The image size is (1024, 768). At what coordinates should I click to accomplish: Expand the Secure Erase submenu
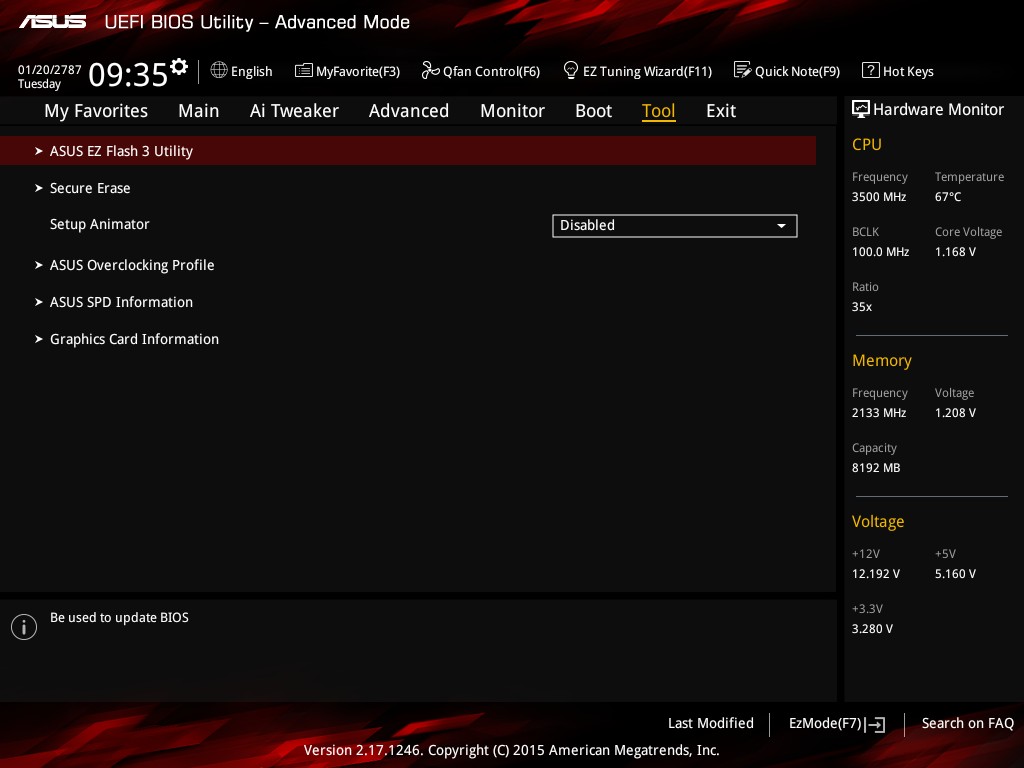click(90, 188)
